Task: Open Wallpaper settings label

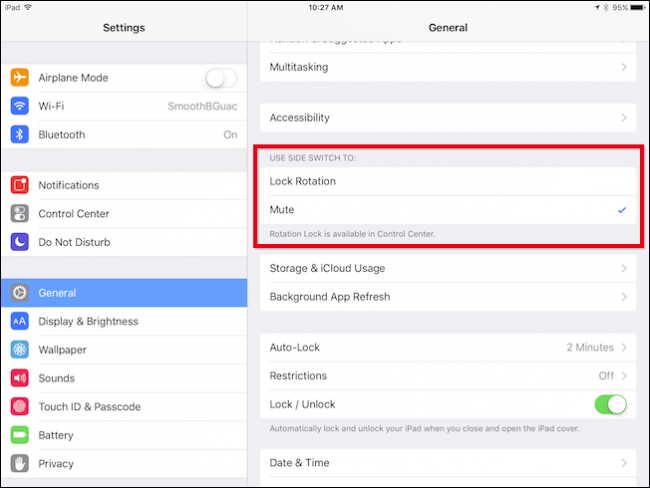Action: [x=63, y=350]
